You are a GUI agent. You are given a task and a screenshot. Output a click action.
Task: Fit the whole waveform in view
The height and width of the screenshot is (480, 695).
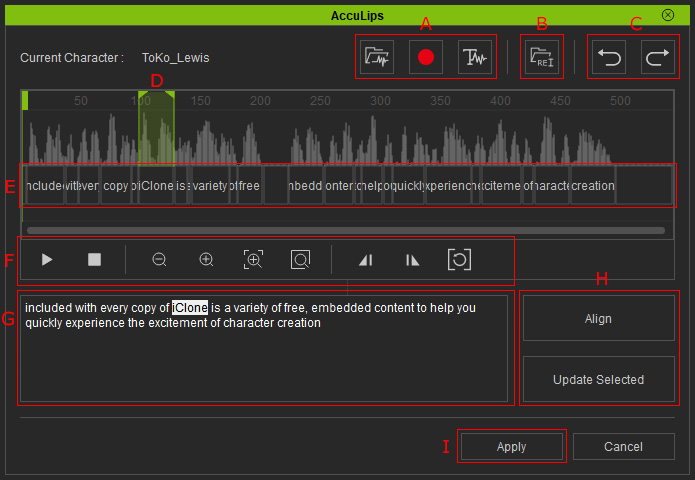coord(300,259)
